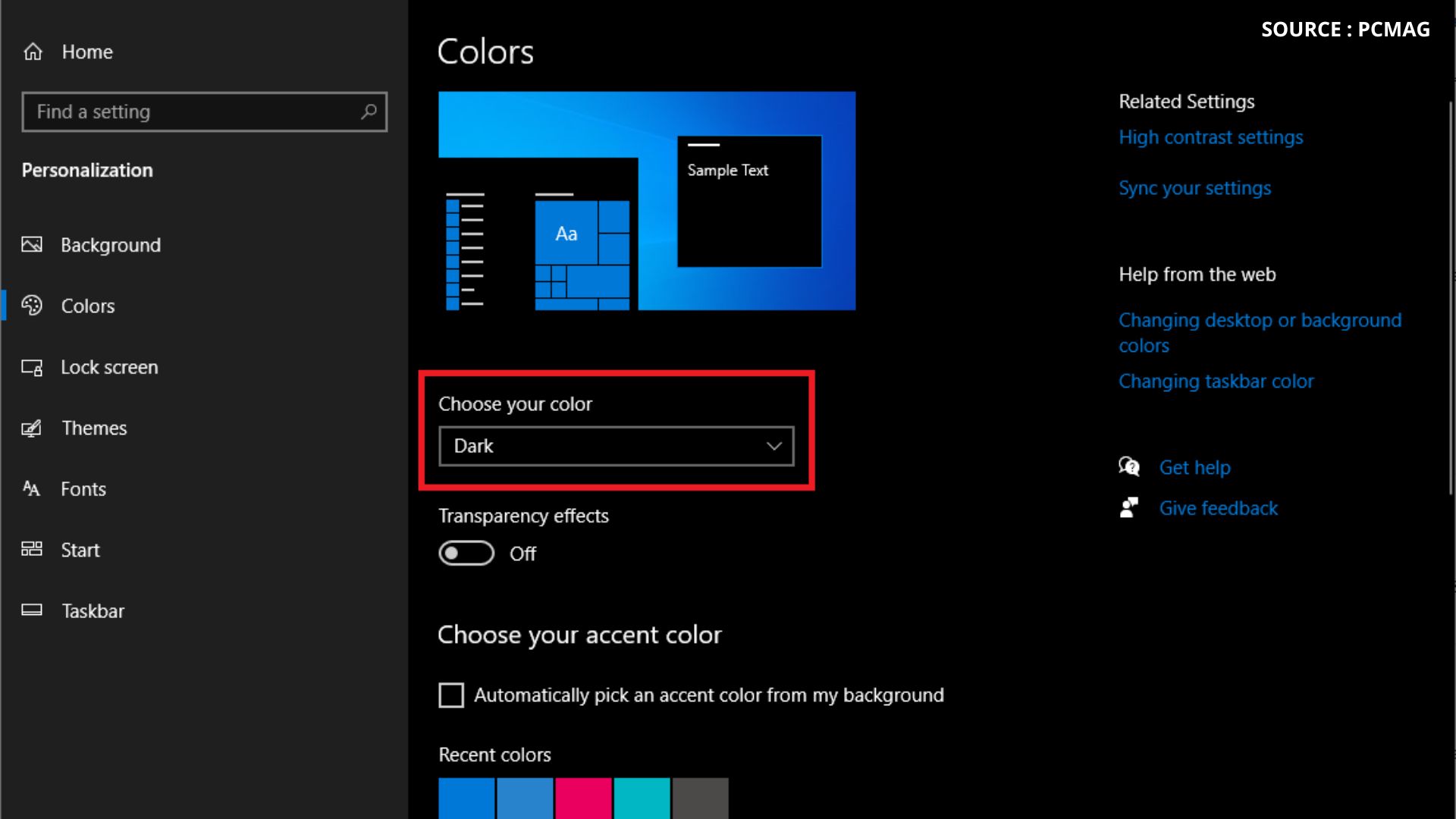Click the Sample Text preview window

(x=749, y=202)
